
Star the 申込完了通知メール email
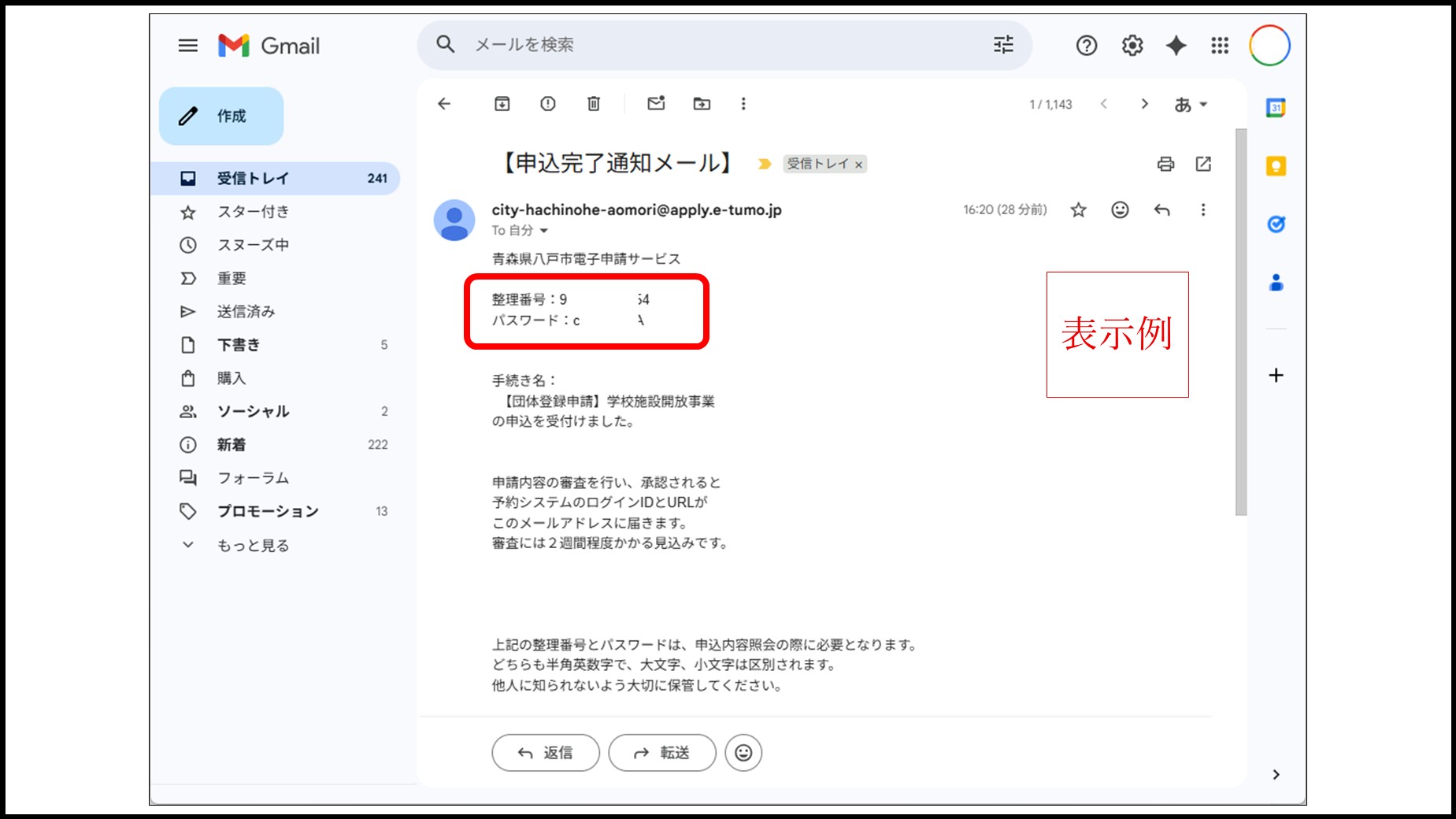(1078, 209)
